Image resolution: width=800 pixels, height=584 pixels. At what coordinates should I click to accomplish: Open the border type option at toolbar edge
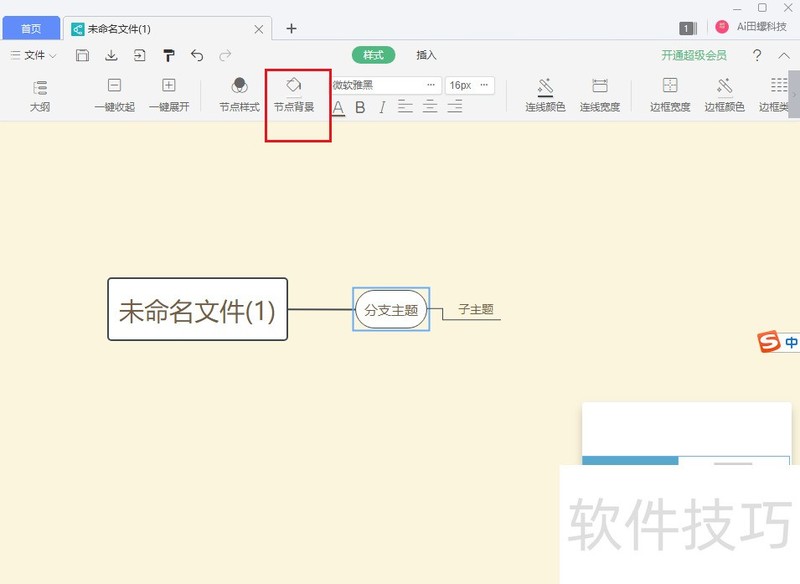[x=774, y=95]
